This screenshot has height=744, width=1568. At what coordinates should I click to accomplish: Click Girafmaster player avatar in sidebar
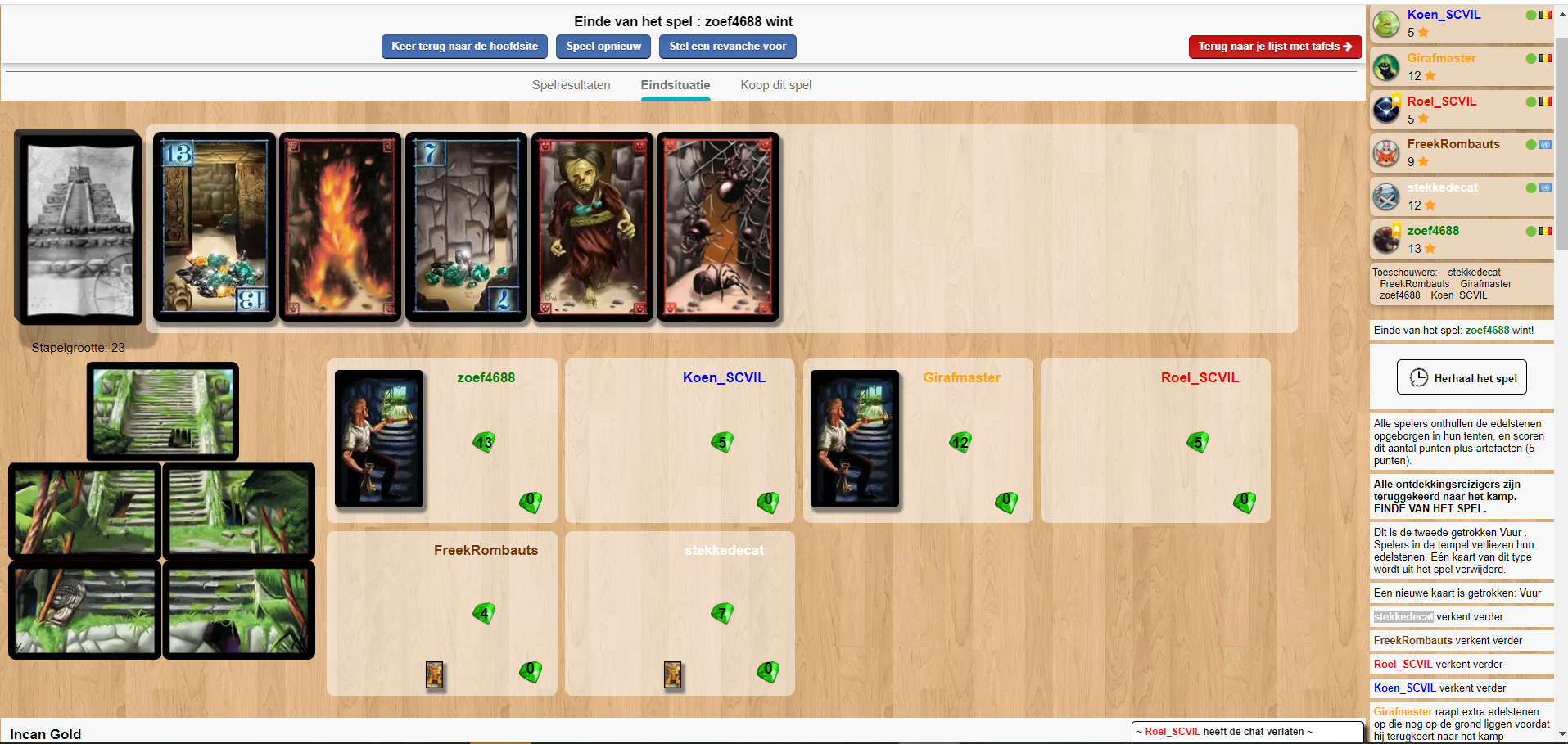1386,67
